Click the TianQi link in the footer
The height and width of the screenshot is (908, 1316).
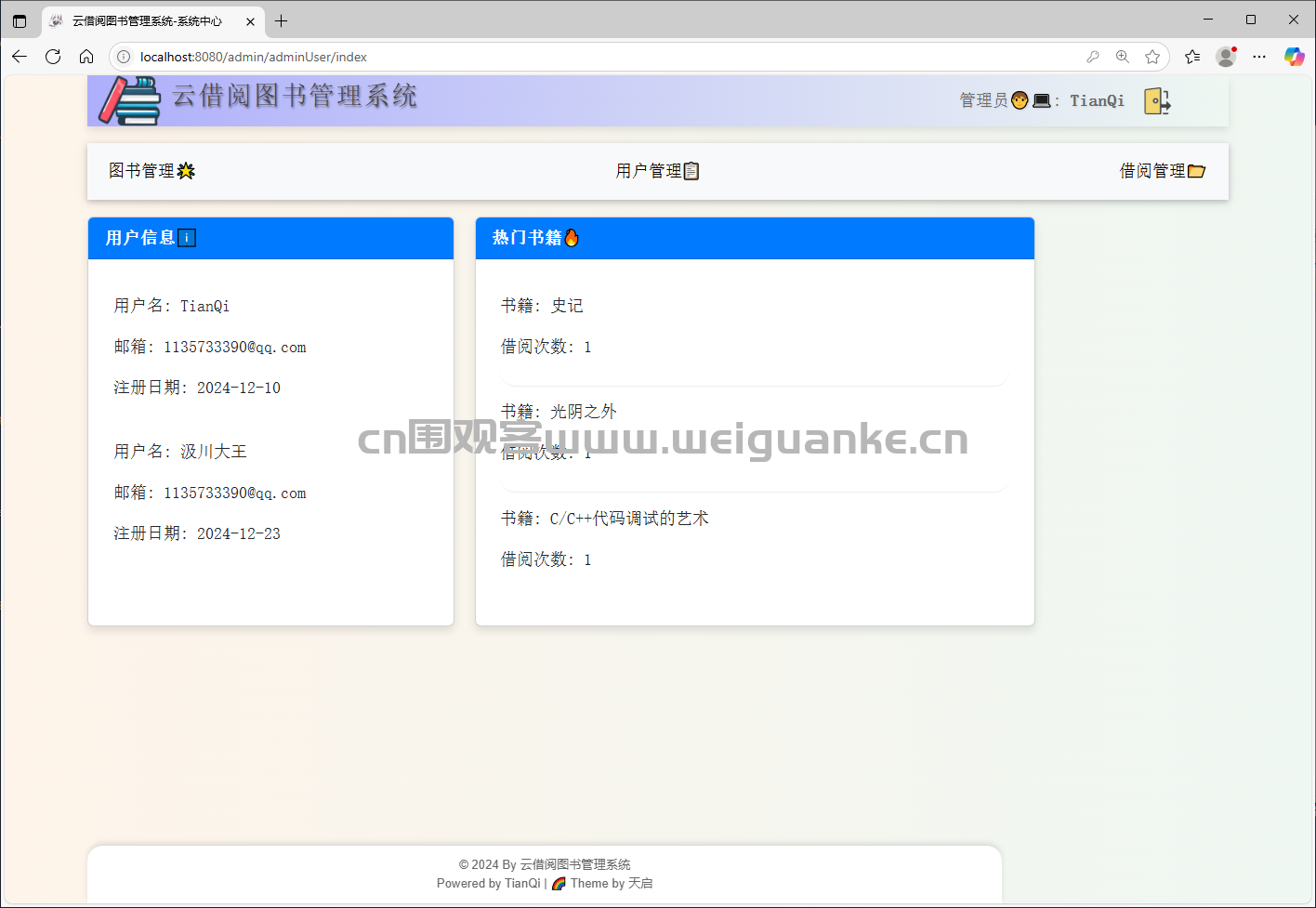[x=521, y=883]
